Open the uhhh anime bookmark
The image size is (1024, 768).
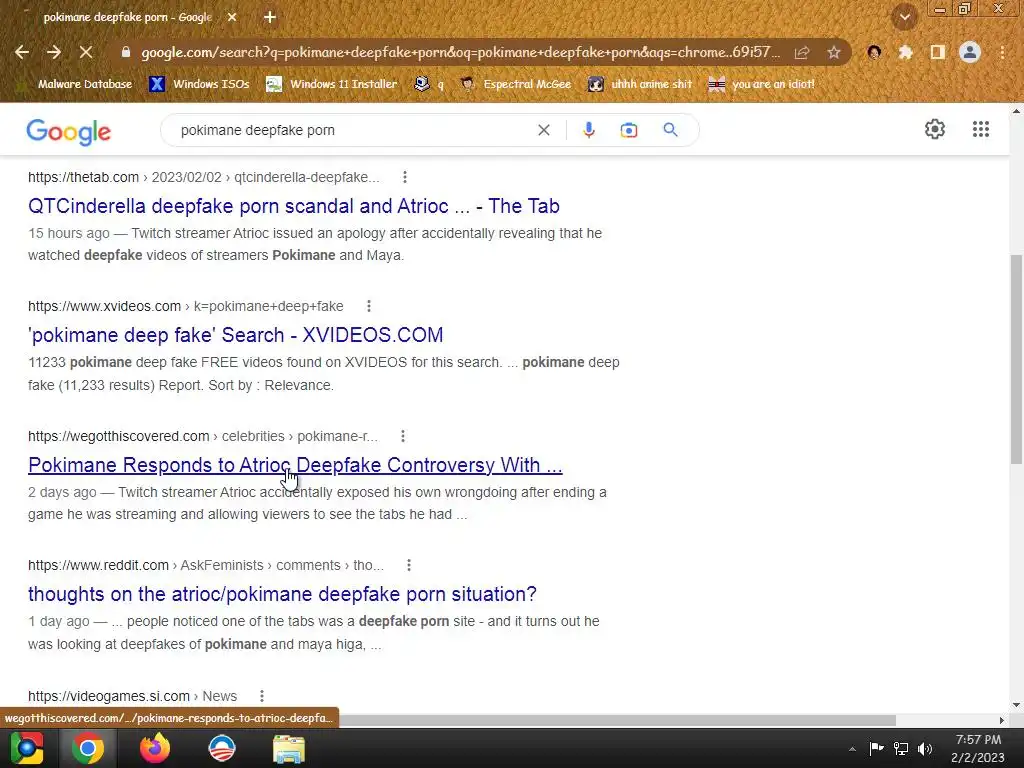point(640,84)
